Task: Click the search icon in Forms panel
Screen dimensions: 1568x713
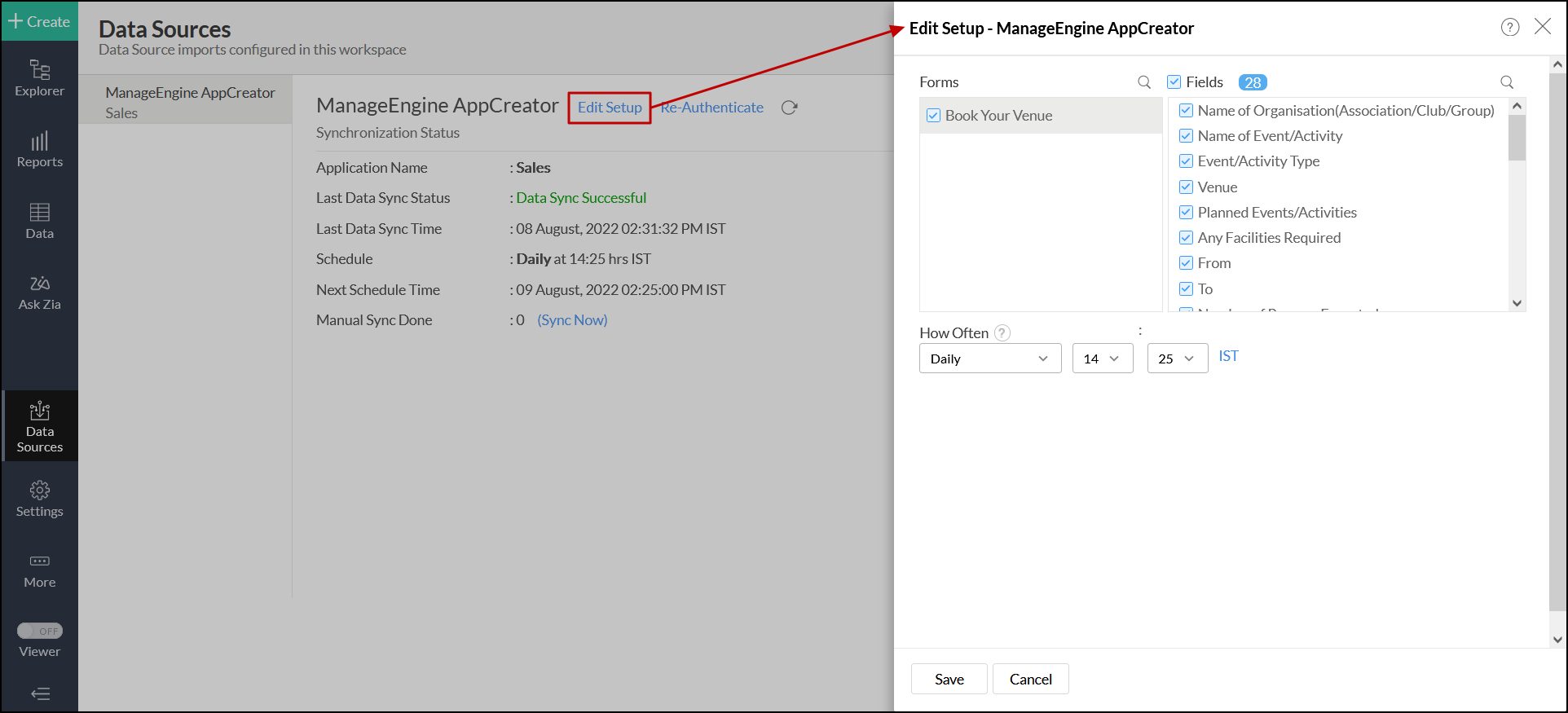Action: coord(1144,82)
